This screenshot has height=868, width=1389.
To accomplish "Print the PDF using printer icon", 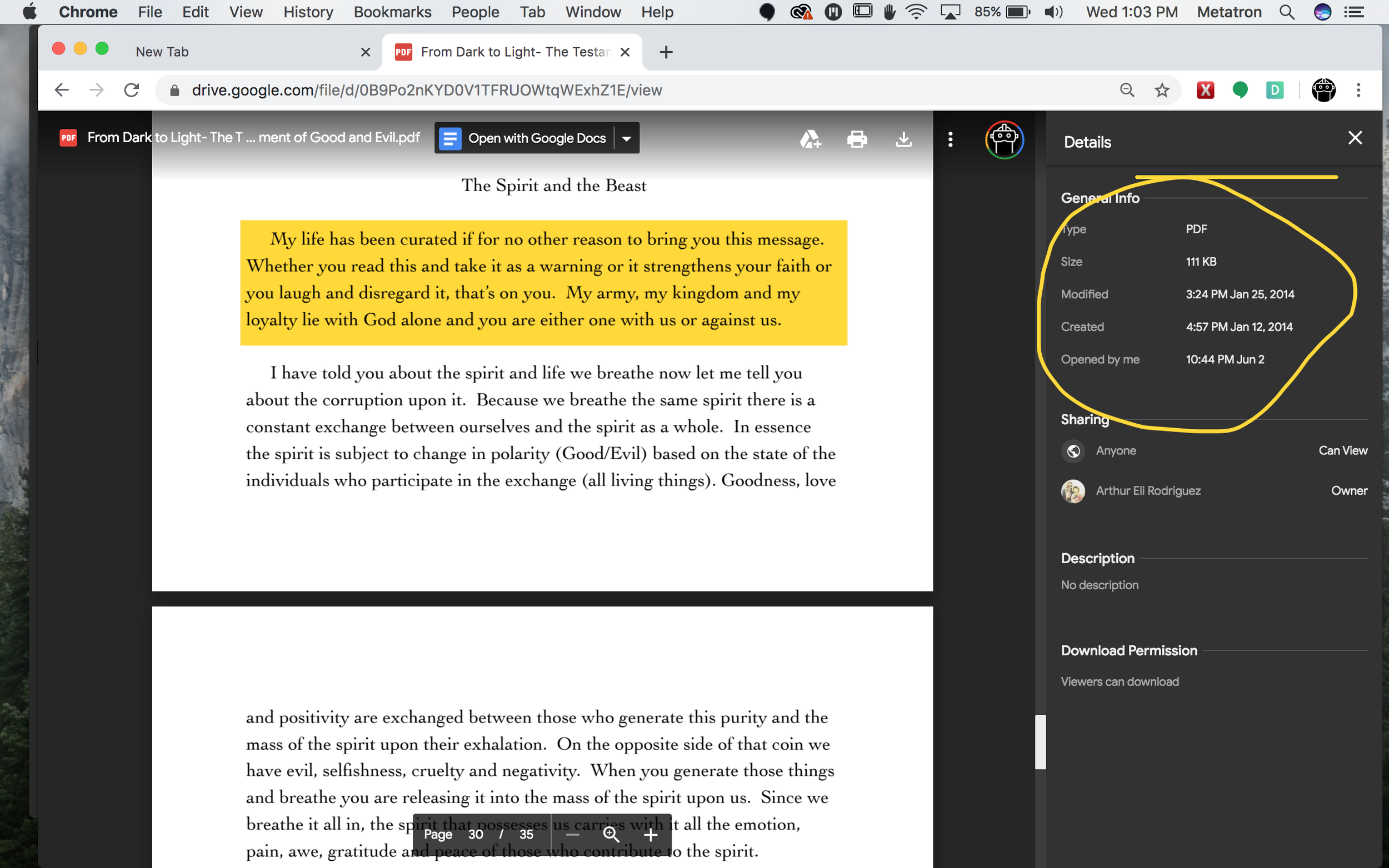I will click(x=857, y=139).
